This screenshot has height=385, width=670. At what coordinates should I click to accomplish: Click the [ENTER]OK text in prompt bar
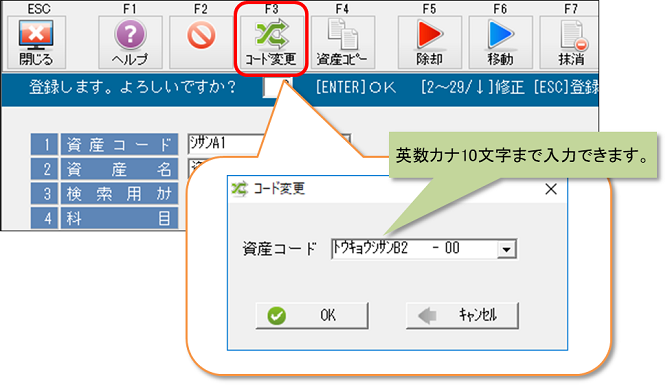click(x=356, y=88)
